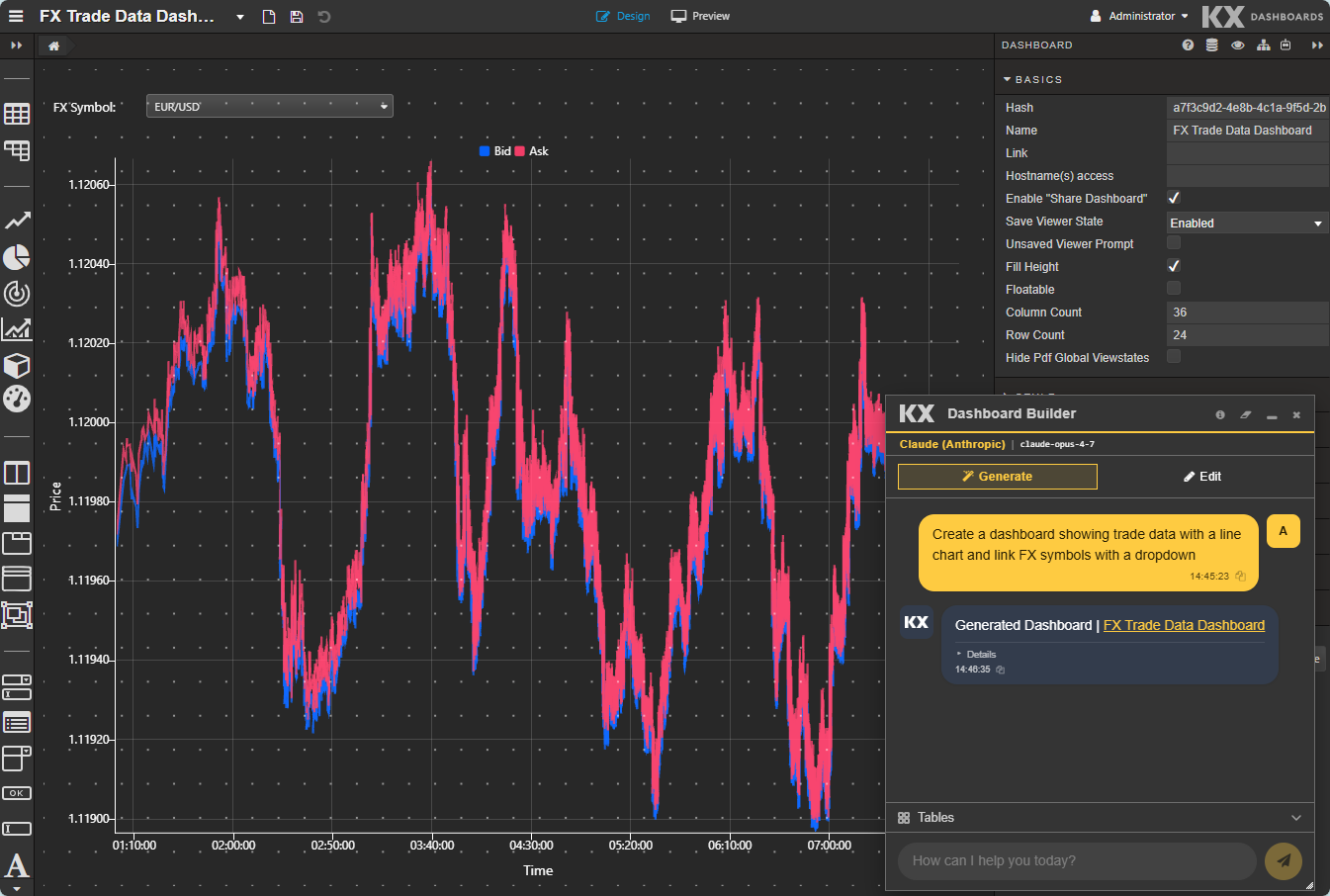1330x896 pixels.
Task: Add a line chart component
Action: pyautogui.click(x=17, y=221)
